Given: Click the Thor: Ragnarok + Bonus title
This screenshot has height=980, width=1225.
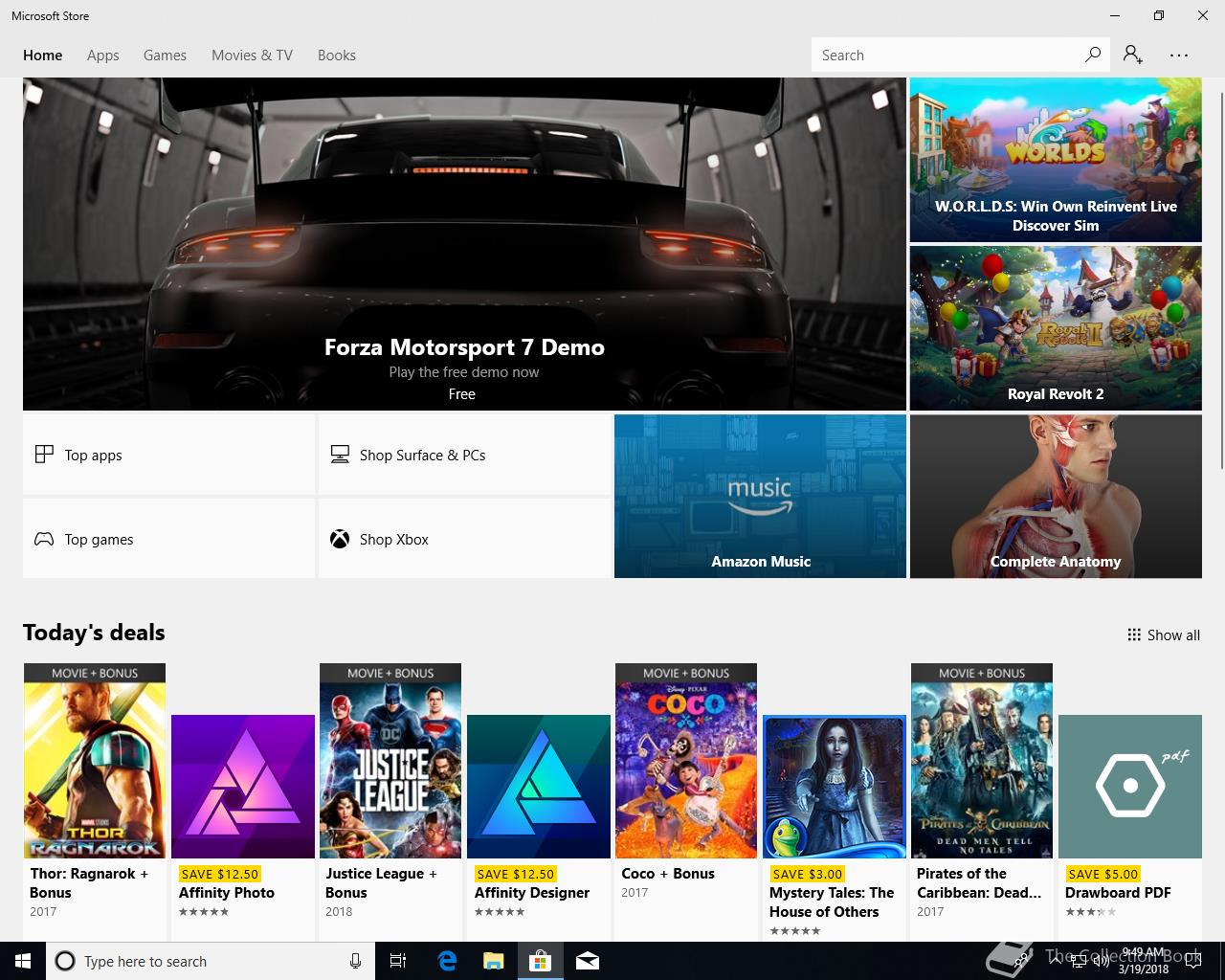Looking at the screenshot, I should point(89,883).
